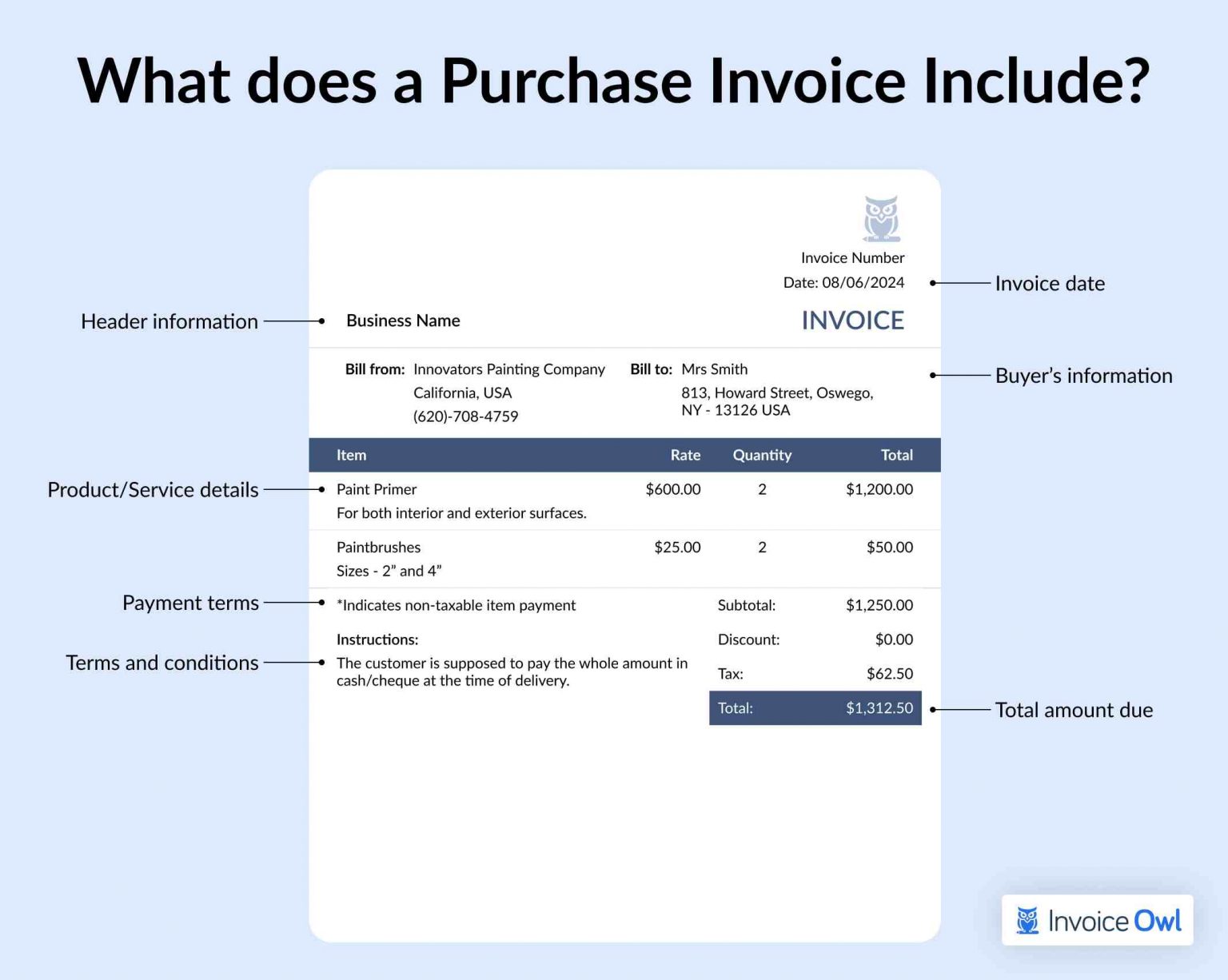Click the Instructions label
This screenshot has height=980, width=1228.
[377, 639]
